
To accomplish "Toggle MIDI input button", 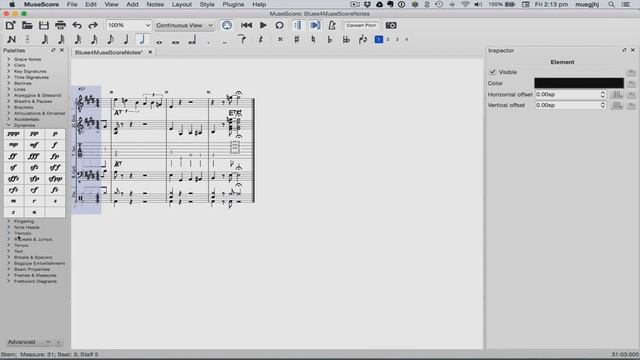I will 227,25.
